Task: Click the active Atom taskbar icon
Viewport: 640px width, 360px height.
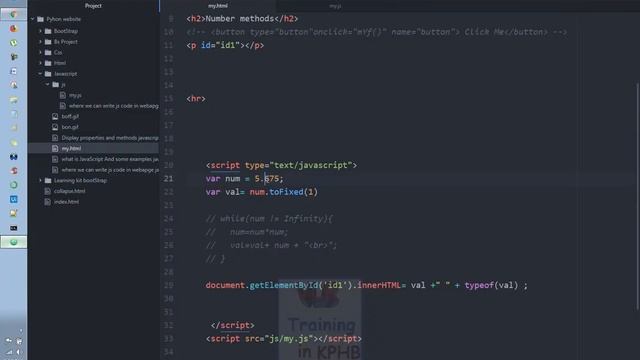Action: coord(13,242)
